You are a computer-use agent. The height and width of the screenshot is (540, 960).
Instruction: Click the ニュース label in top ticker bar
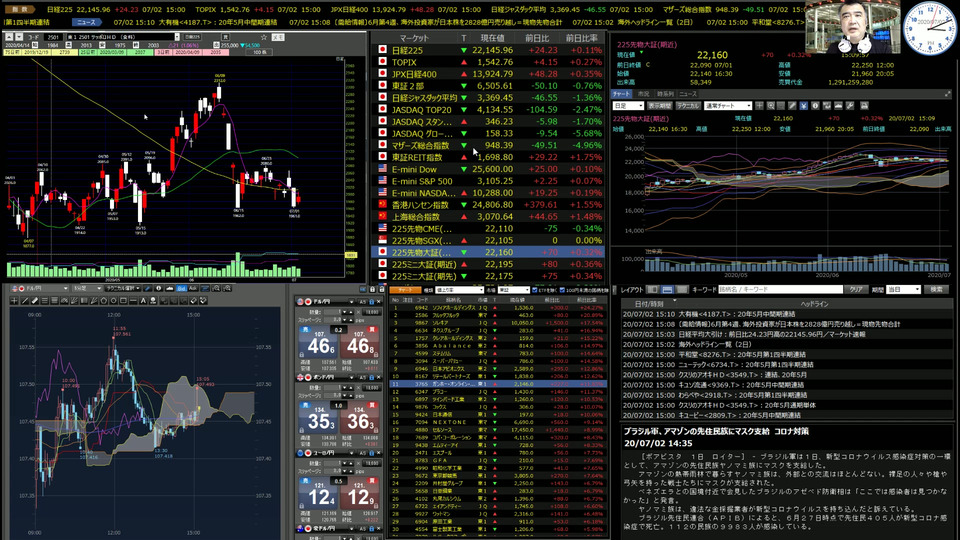click(86, 22)
